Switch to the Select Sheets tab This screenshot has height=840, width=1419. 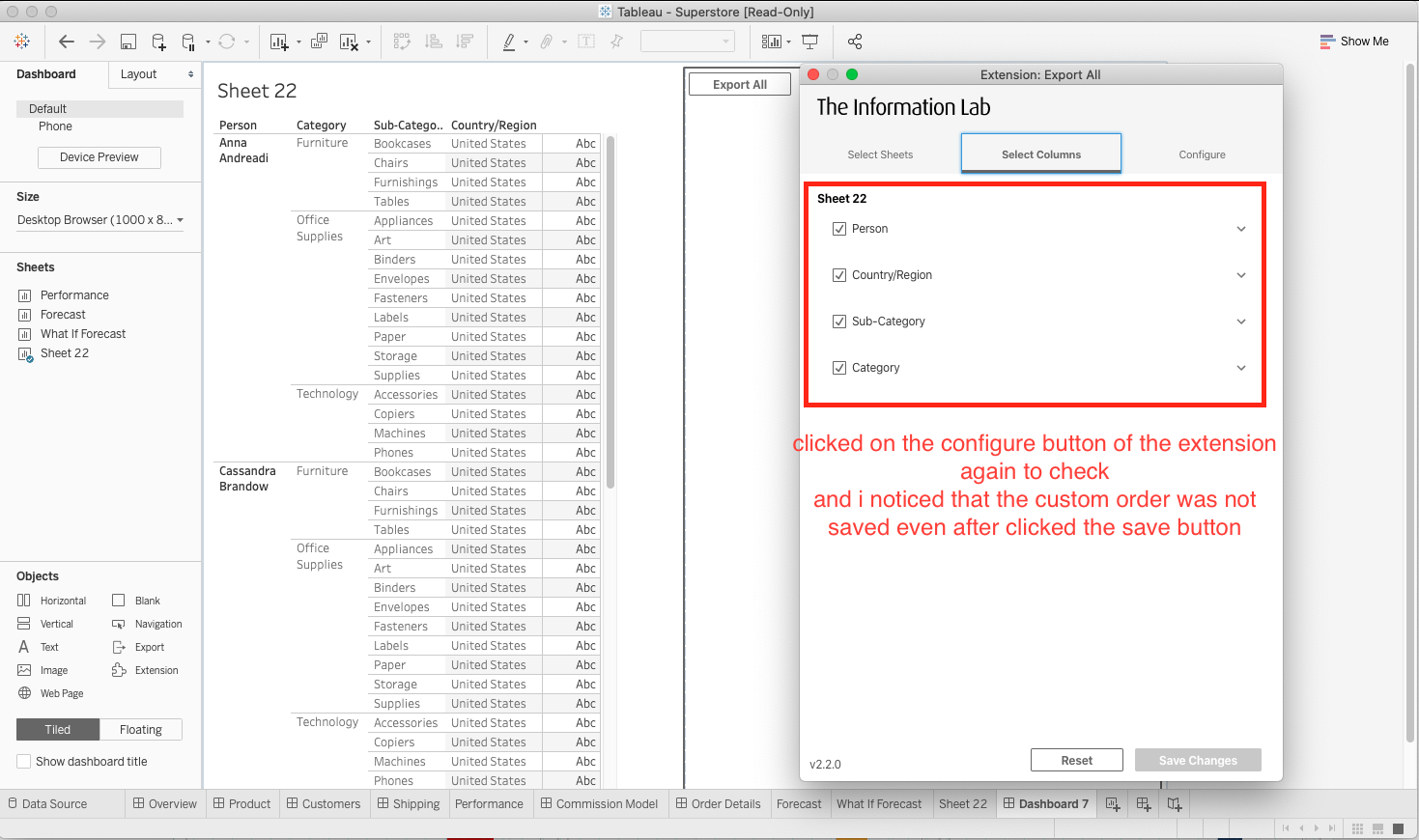(x=880, y=154)
